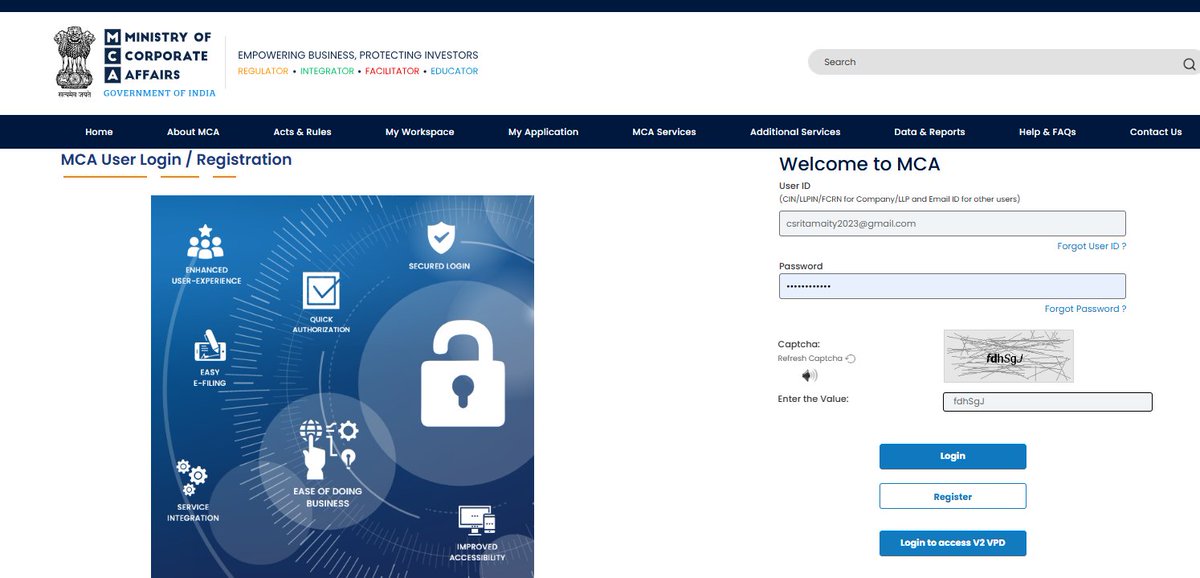Screen dimensions: 1200x578
Task: Open the My Application menu
Action: [543, 132]
